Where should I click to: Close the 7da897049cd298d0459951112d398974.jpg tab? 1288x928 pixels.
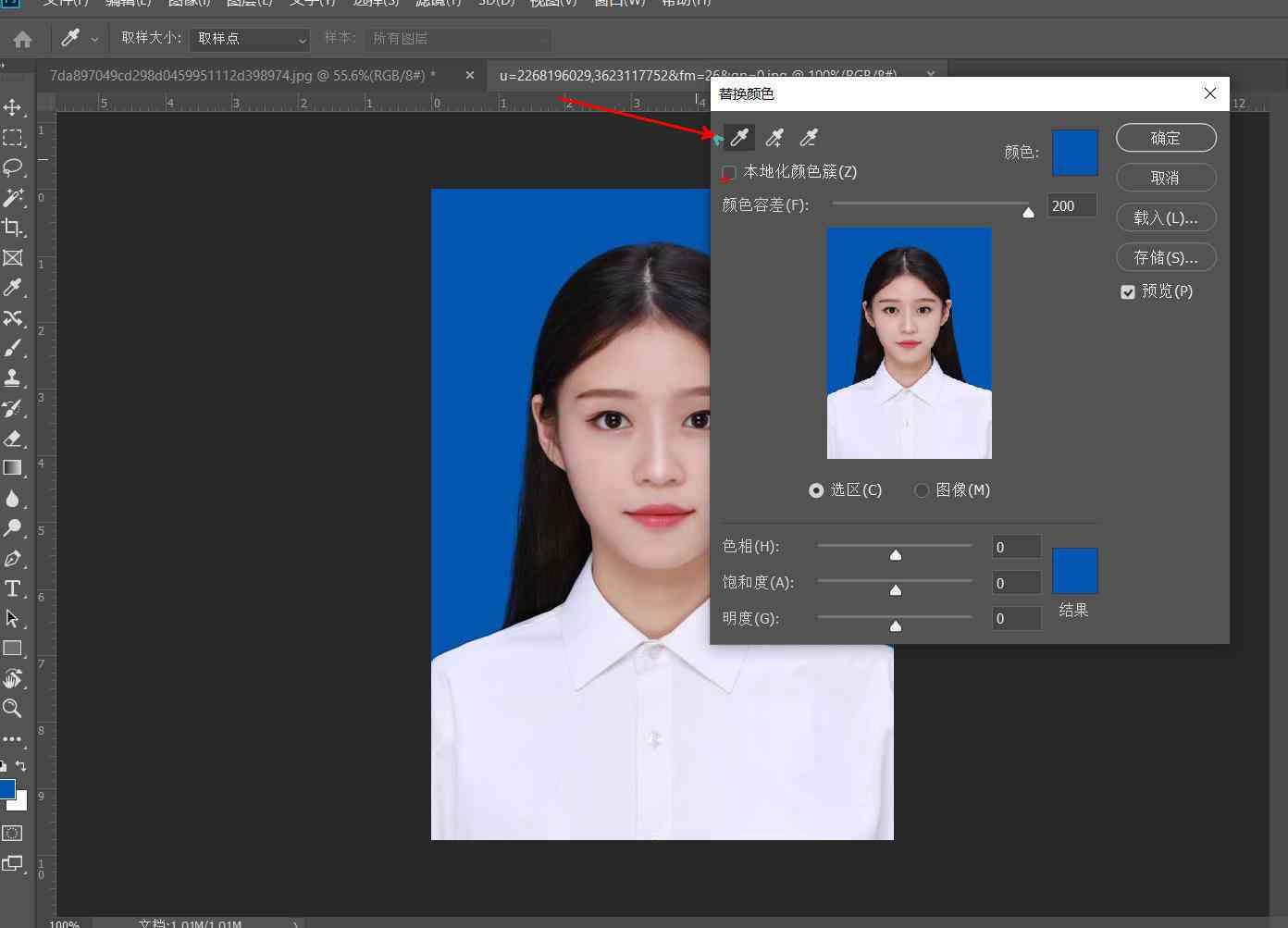(x=470, y=75)
